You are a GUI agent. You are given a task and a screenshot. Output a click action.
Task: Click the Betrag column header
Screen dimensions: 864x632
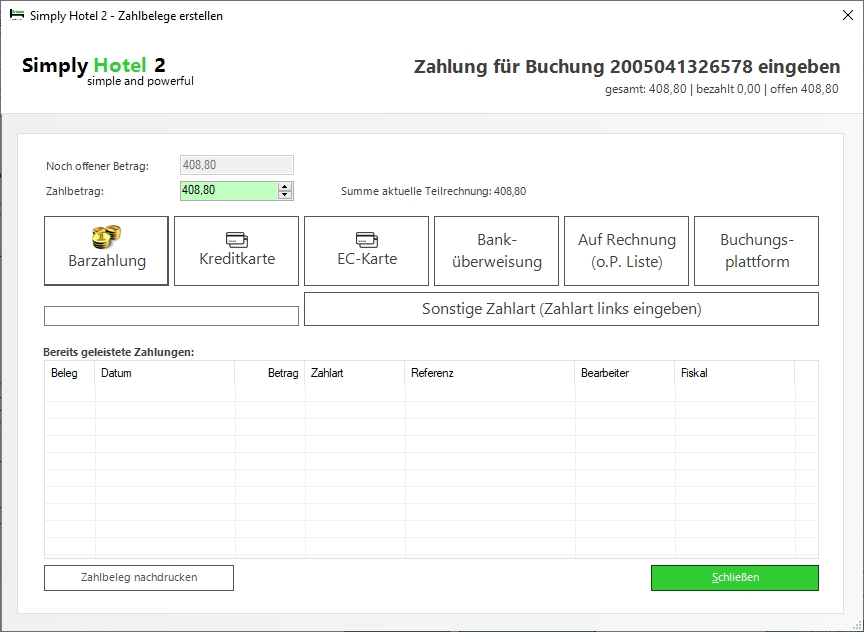270,373
